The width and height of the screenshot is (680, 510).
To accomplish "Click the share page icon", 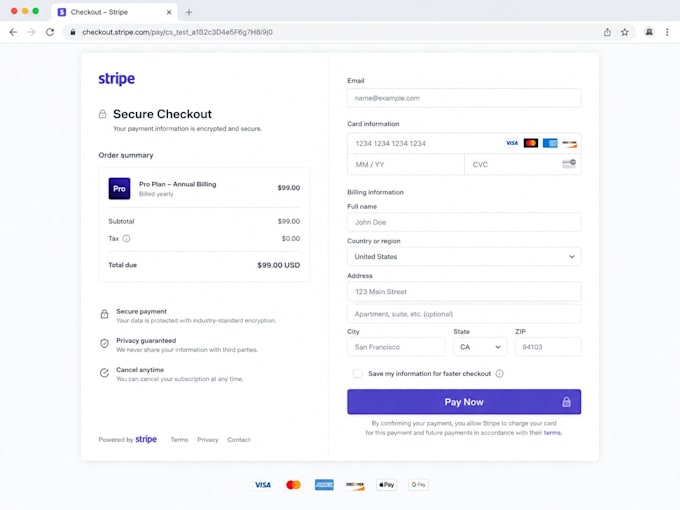I will (607, 32).
